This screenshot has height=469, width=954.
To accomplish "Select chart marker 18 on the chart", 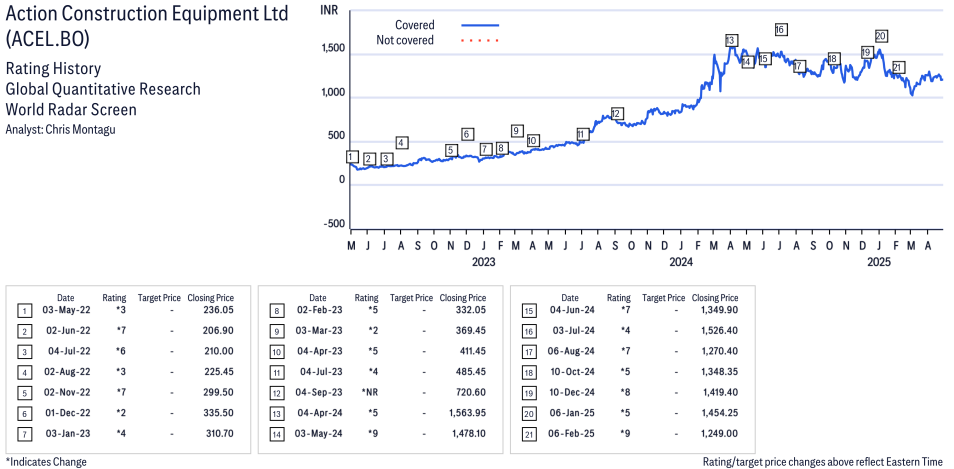I will [x=834, y=59].
